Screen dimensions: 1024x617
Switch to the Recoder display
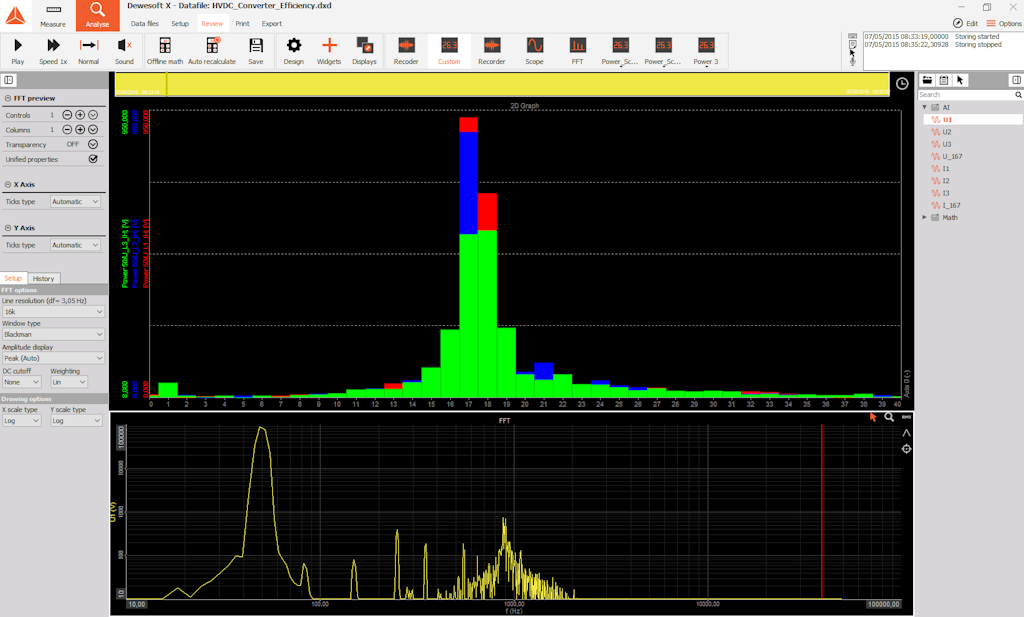[x=406, y=51]
